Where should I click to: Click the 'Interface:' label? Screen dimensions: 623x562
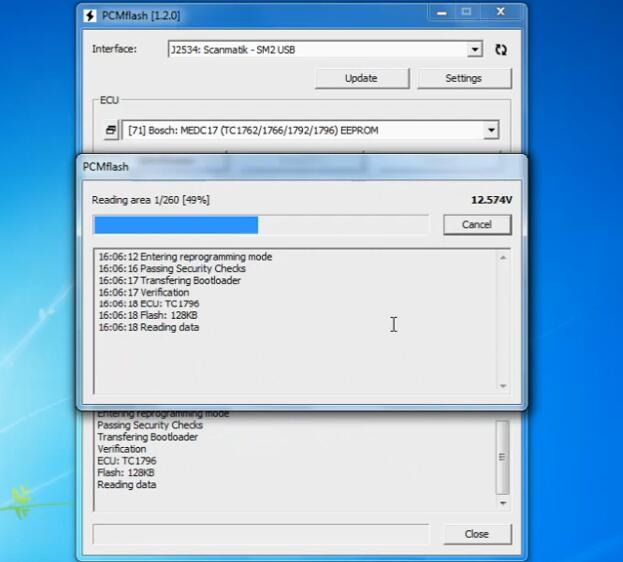pos(114,49)
